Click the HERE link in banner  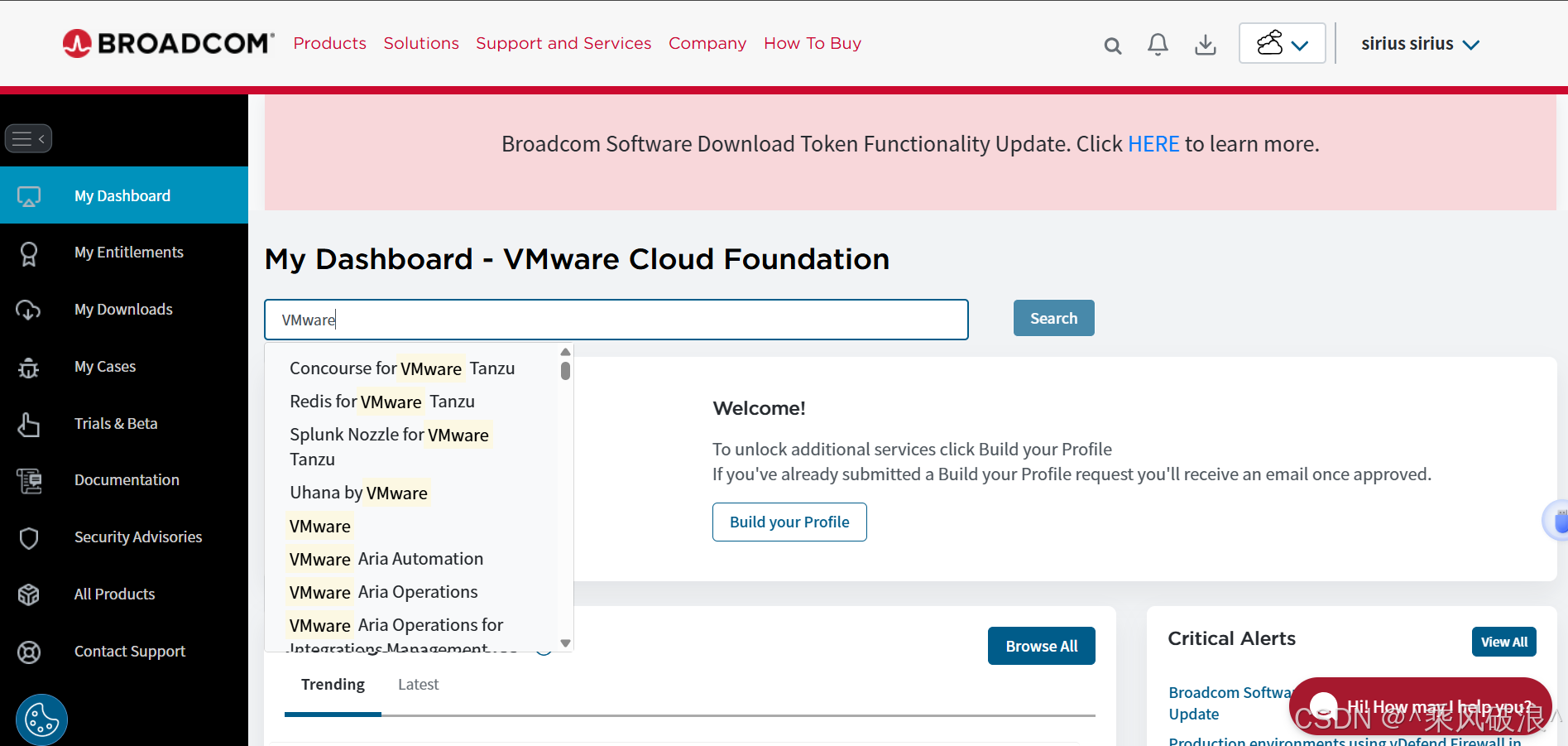1153,144
